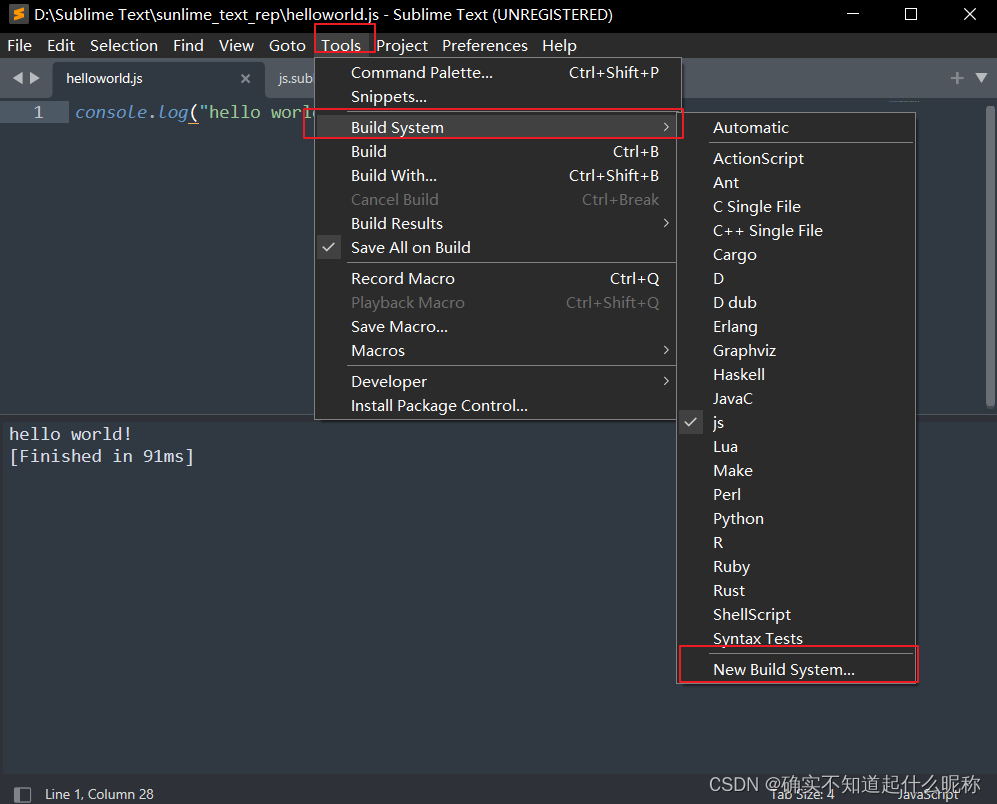This screenshot has height=804, width=997.
Task: Select Save Macro... entry
Action: point(498,326)
